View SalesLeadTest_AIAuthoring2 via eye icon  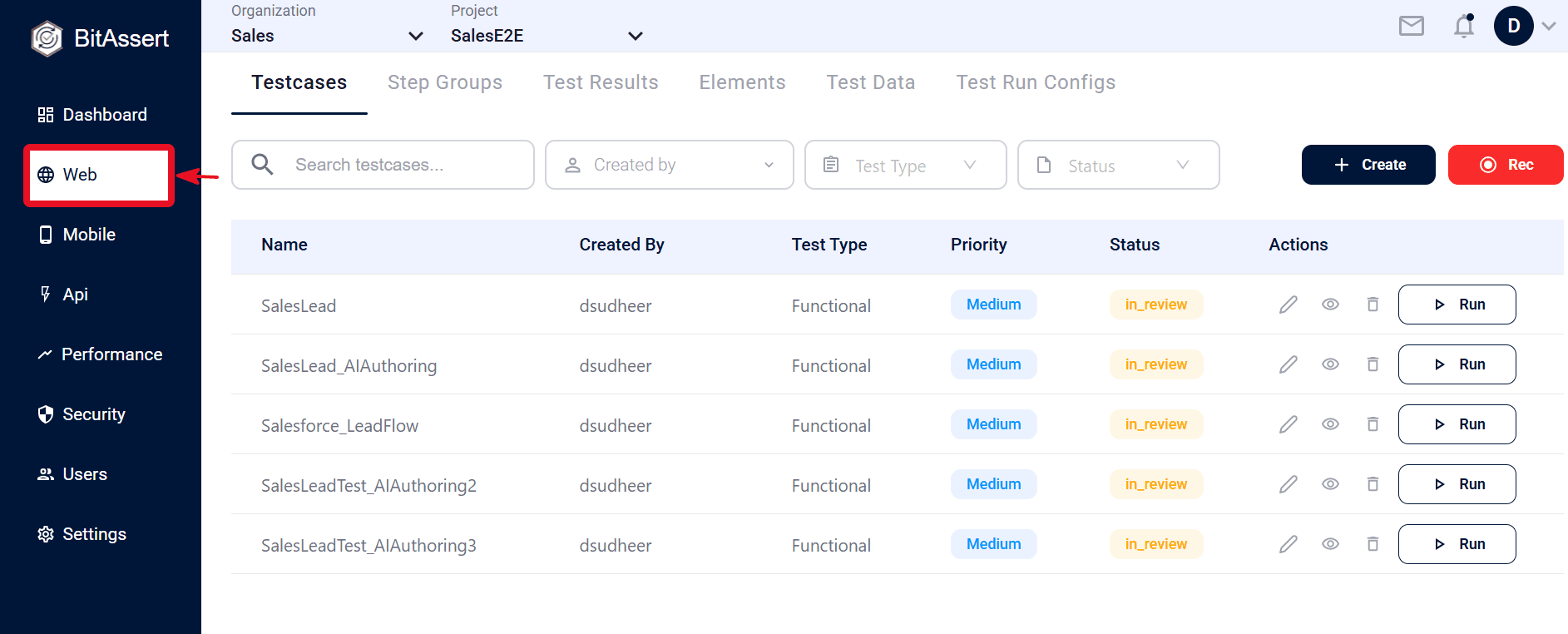(1330, 484)
